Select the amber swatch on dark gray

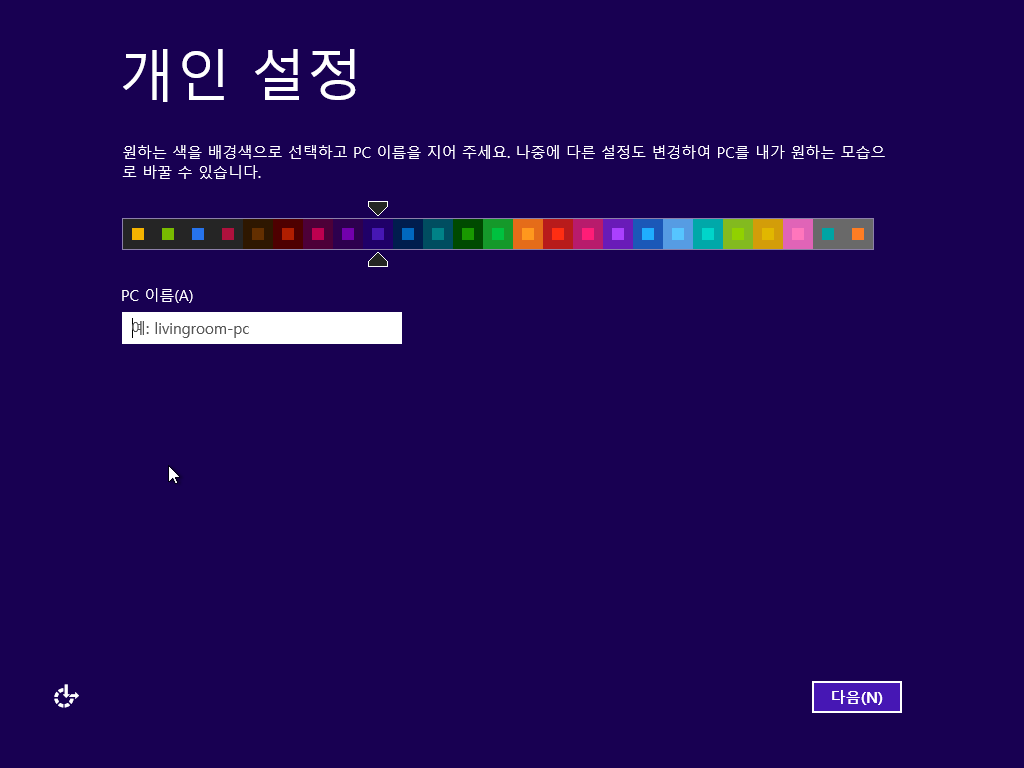[138, 234]
